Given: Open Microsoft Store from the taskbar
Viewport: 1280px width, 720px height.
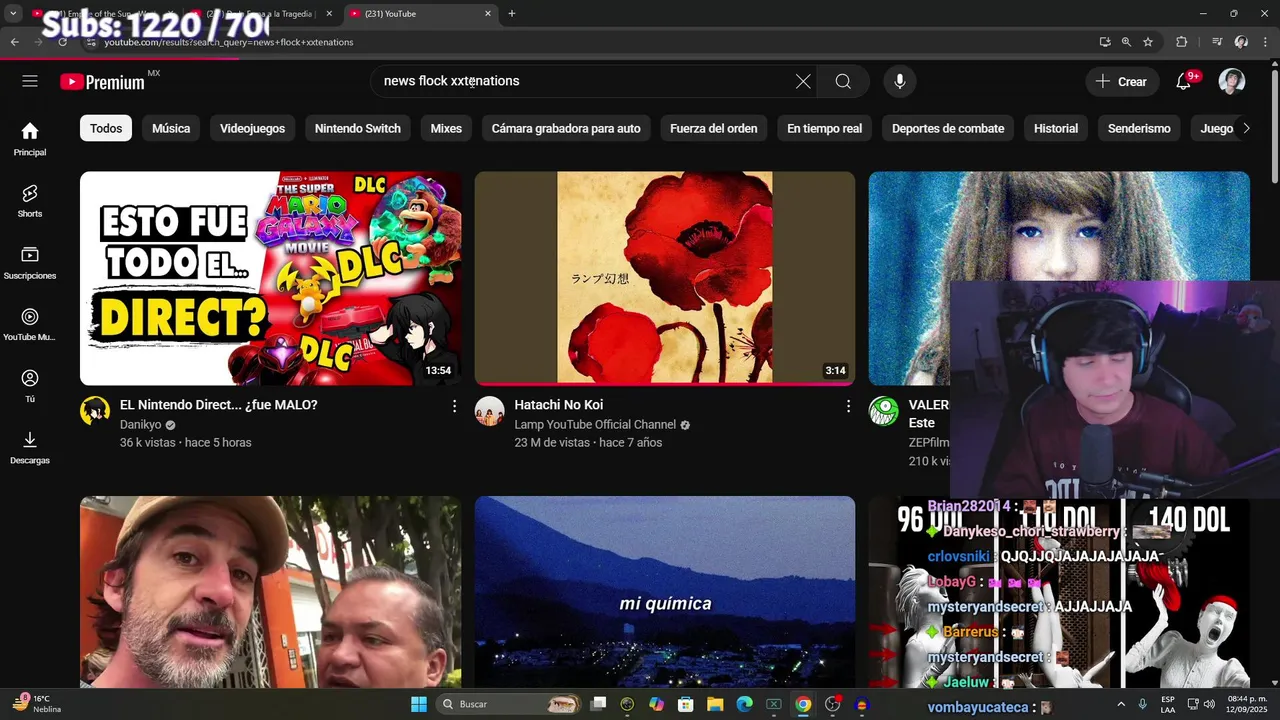Looking at the screenshot, I should point(686,704).
